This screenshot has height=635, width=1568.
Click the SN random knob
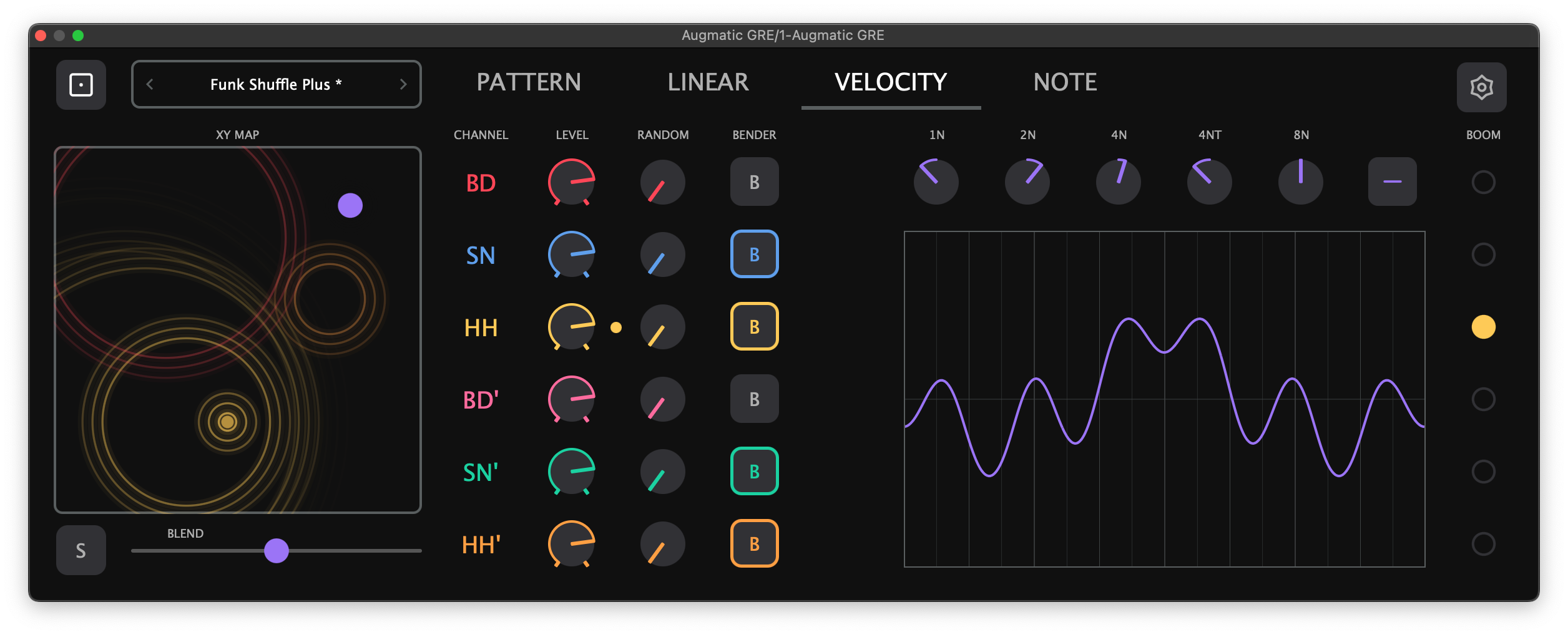point(662,254)
